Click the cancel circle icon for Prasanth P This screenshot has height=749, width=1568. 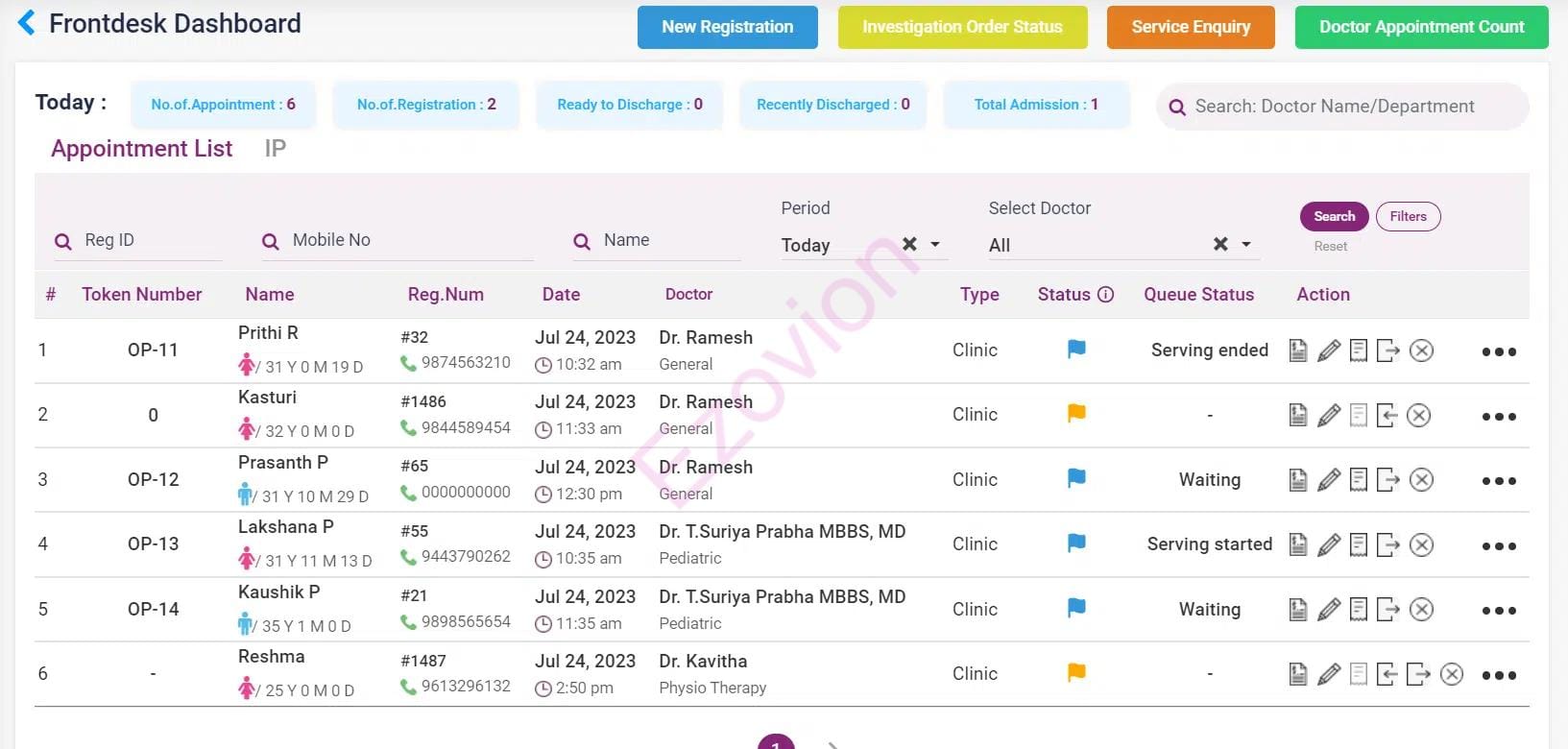[x=1421, y=479]
